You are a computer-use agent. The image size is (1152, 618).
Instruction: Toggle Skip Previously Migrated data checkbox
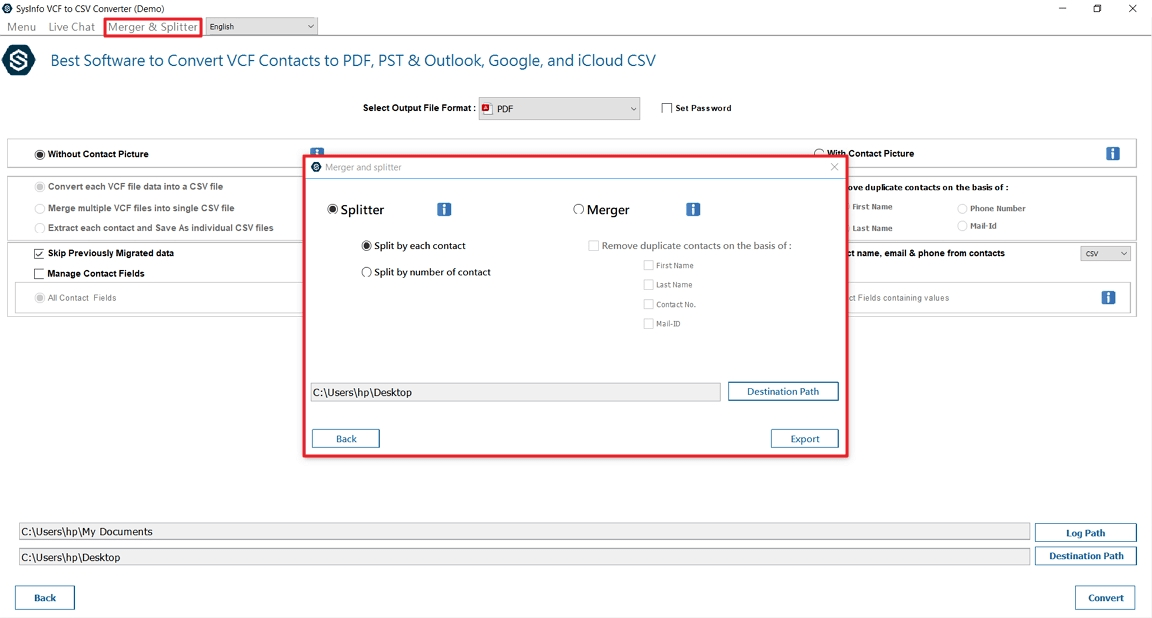coord(39,254)
